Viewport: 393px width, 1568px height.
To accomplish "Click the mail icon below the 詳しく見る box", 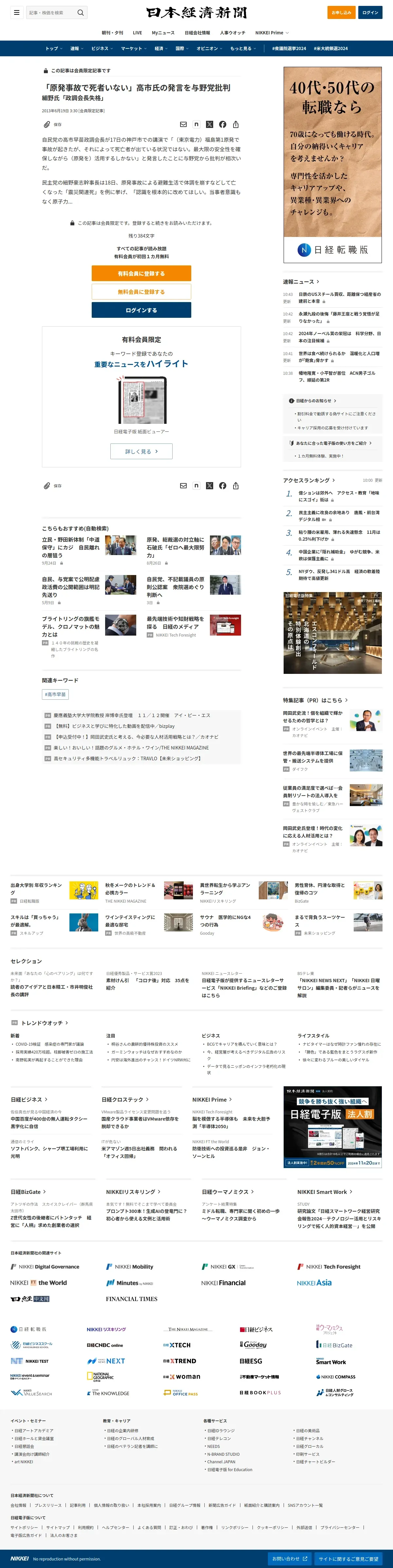I will tap(183, 486).
